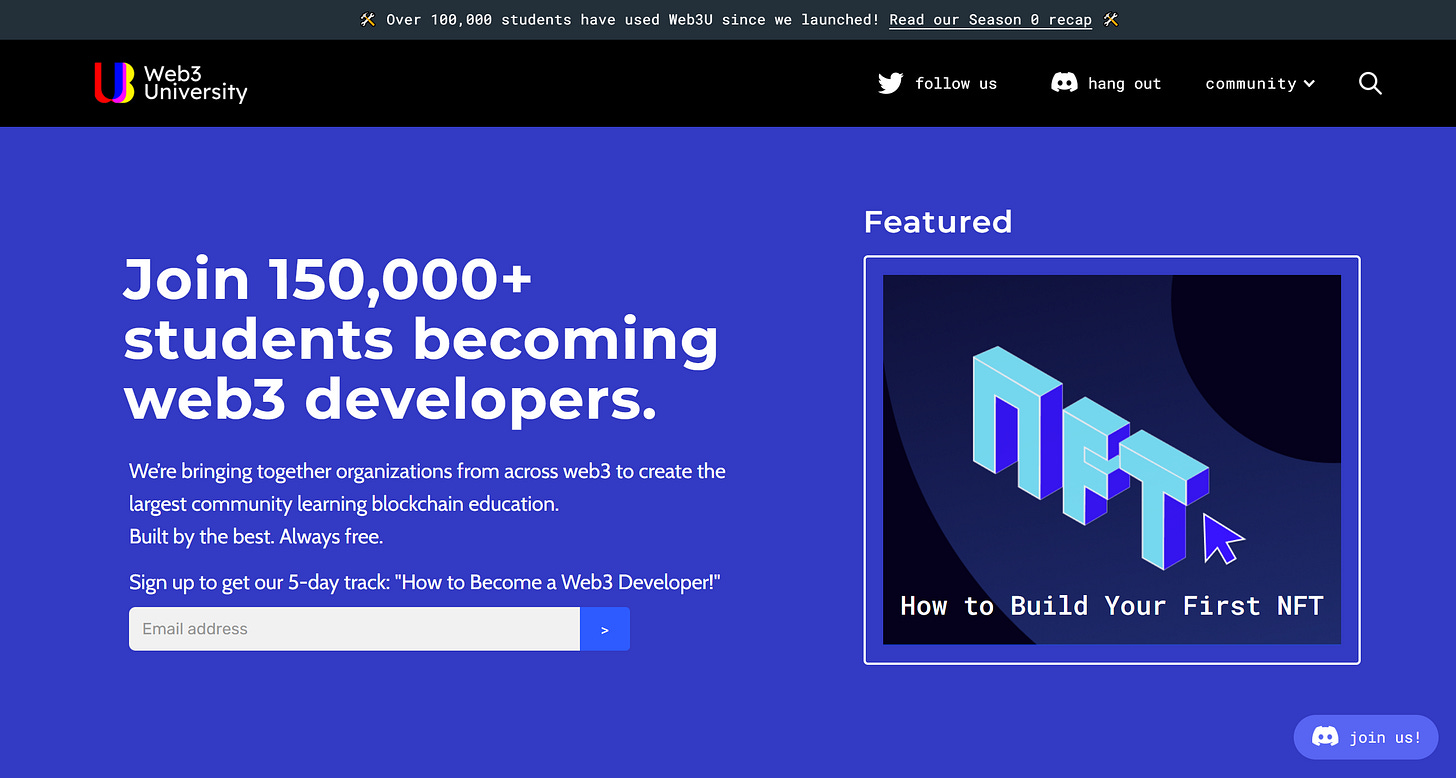The width and height of the screenshot is (1456, 778).
Task: Open the search magnifier icon
Action: [1370, 84]
